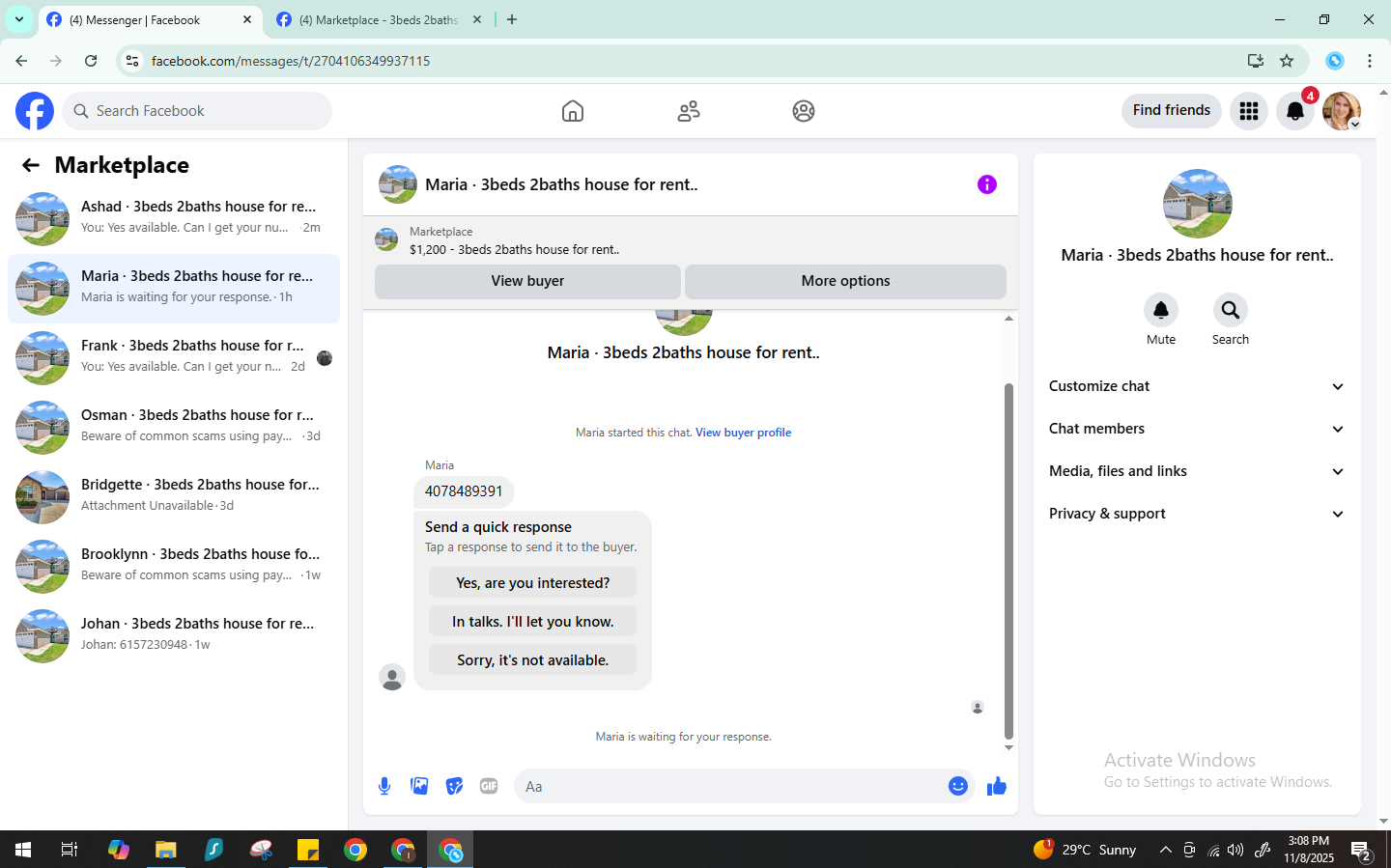This screenshot has height=868, width=1391.
Task: Click the browser address bar URL
Action: point(291,61)
